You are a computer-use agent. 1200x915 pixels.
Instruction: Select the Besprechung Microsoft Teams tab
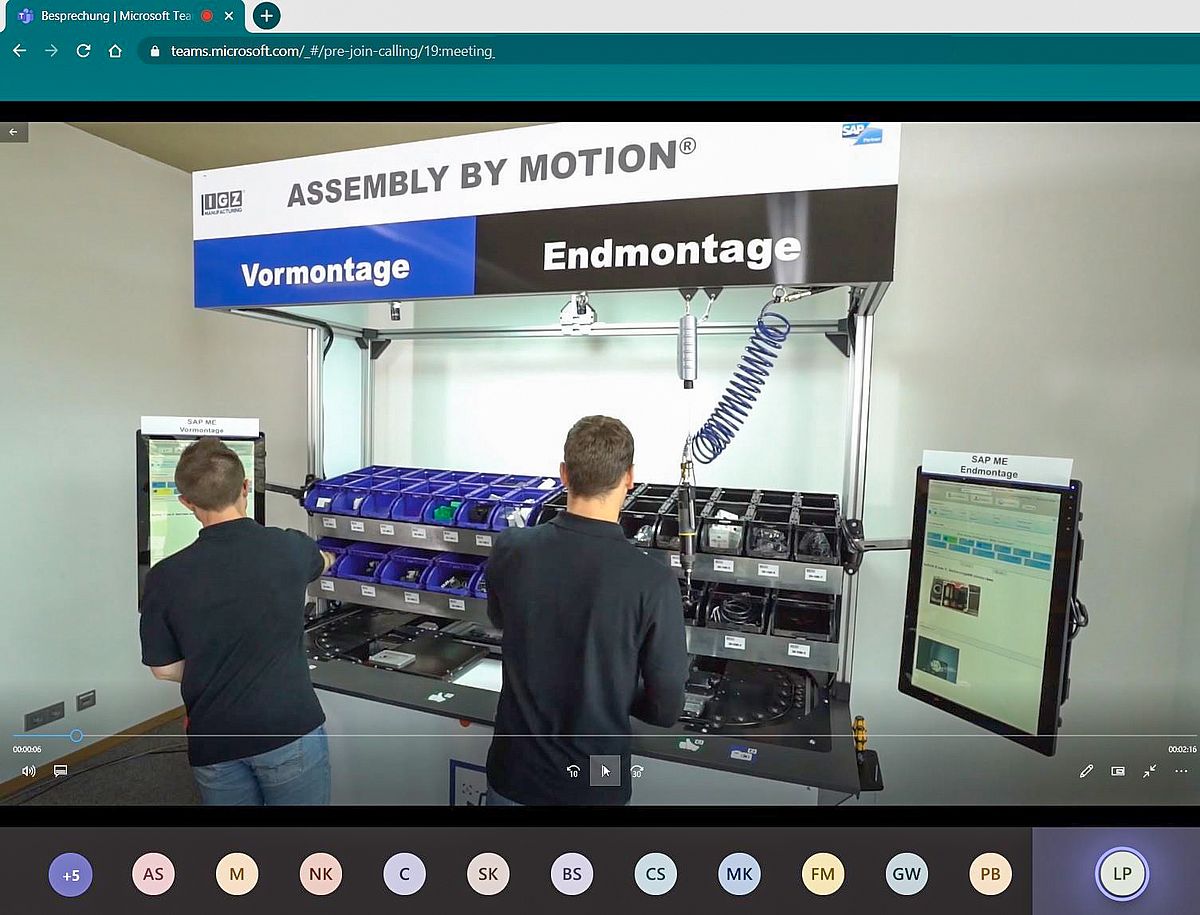click(125, 16)
